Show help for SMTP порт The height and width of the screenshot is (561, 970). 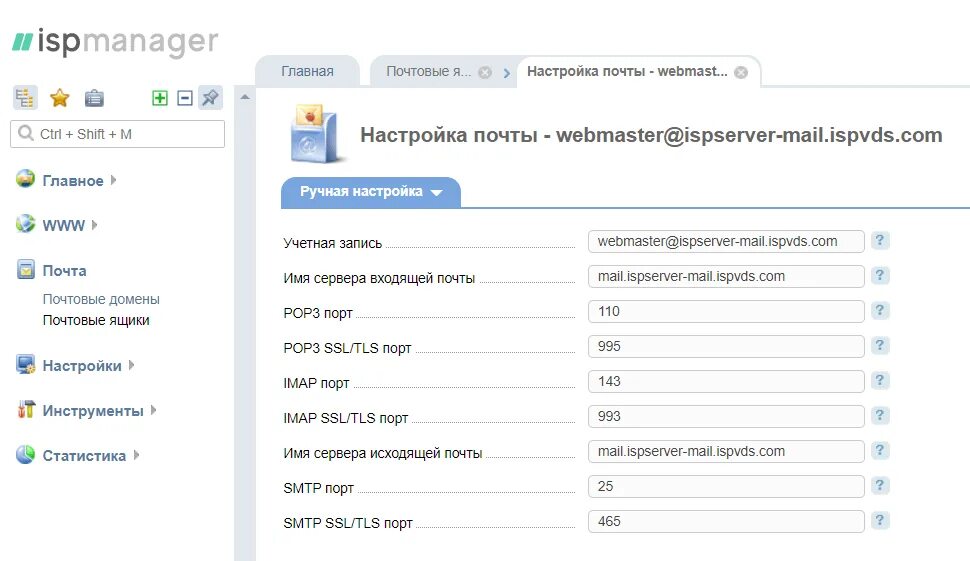(x=880, y=485)
